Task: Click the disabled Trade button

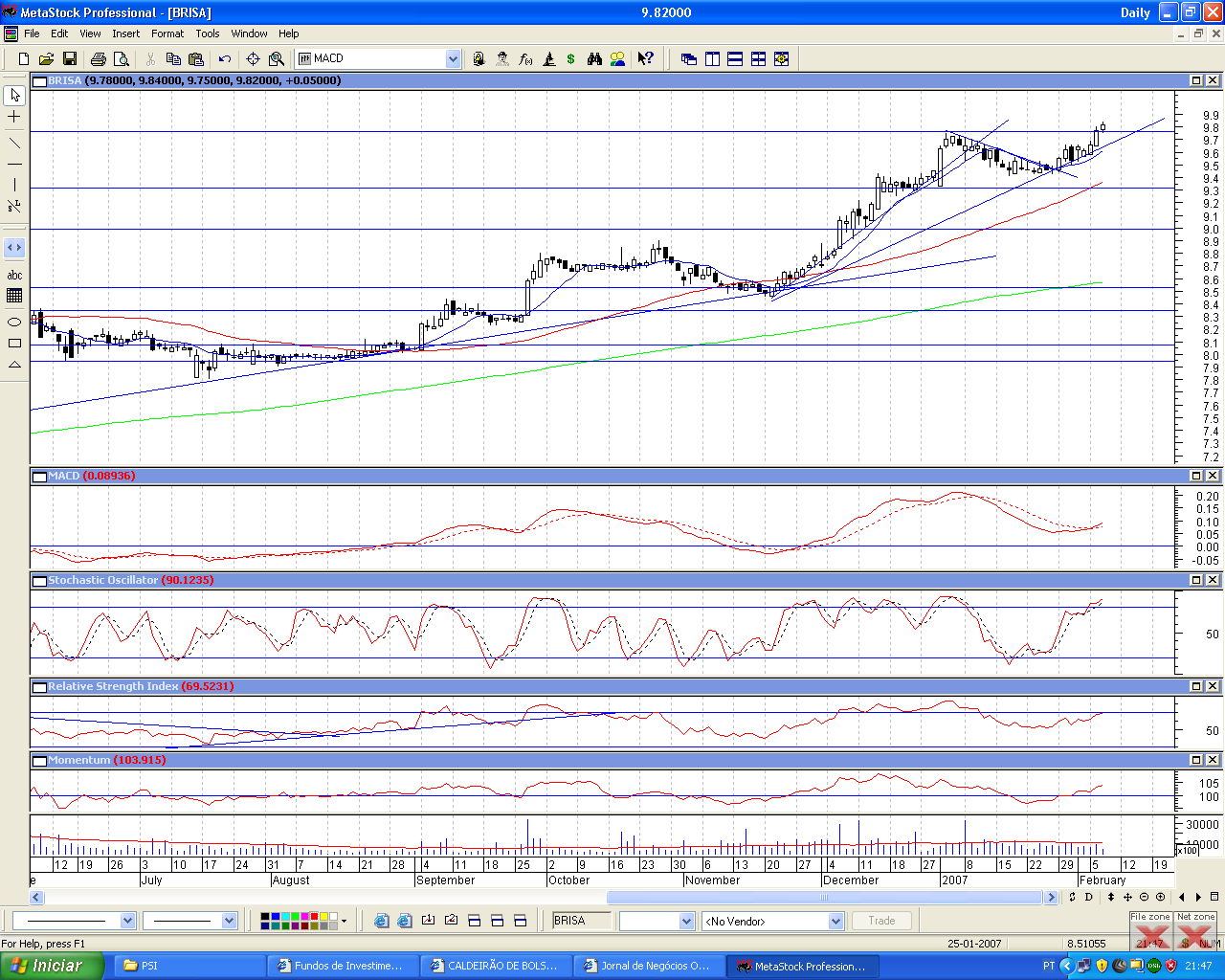Action: [x=881, y=921]
